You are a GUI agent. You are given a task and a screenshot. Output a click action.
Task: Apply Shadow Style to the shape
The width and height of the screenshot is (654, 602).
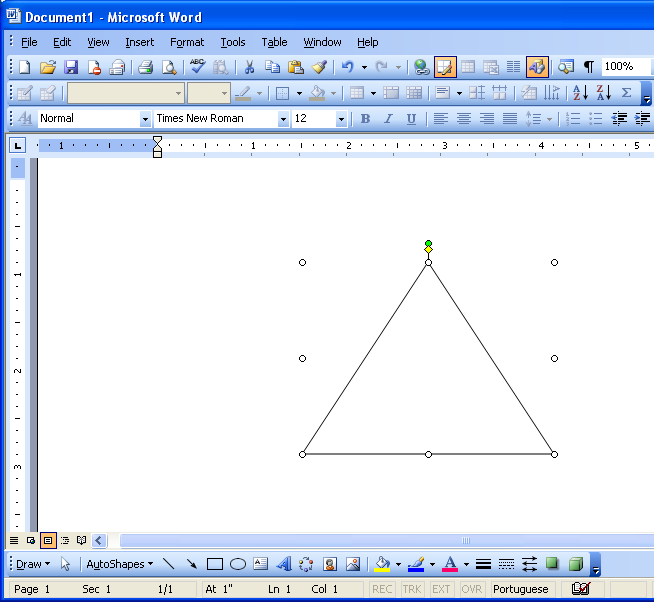(552, 564)
